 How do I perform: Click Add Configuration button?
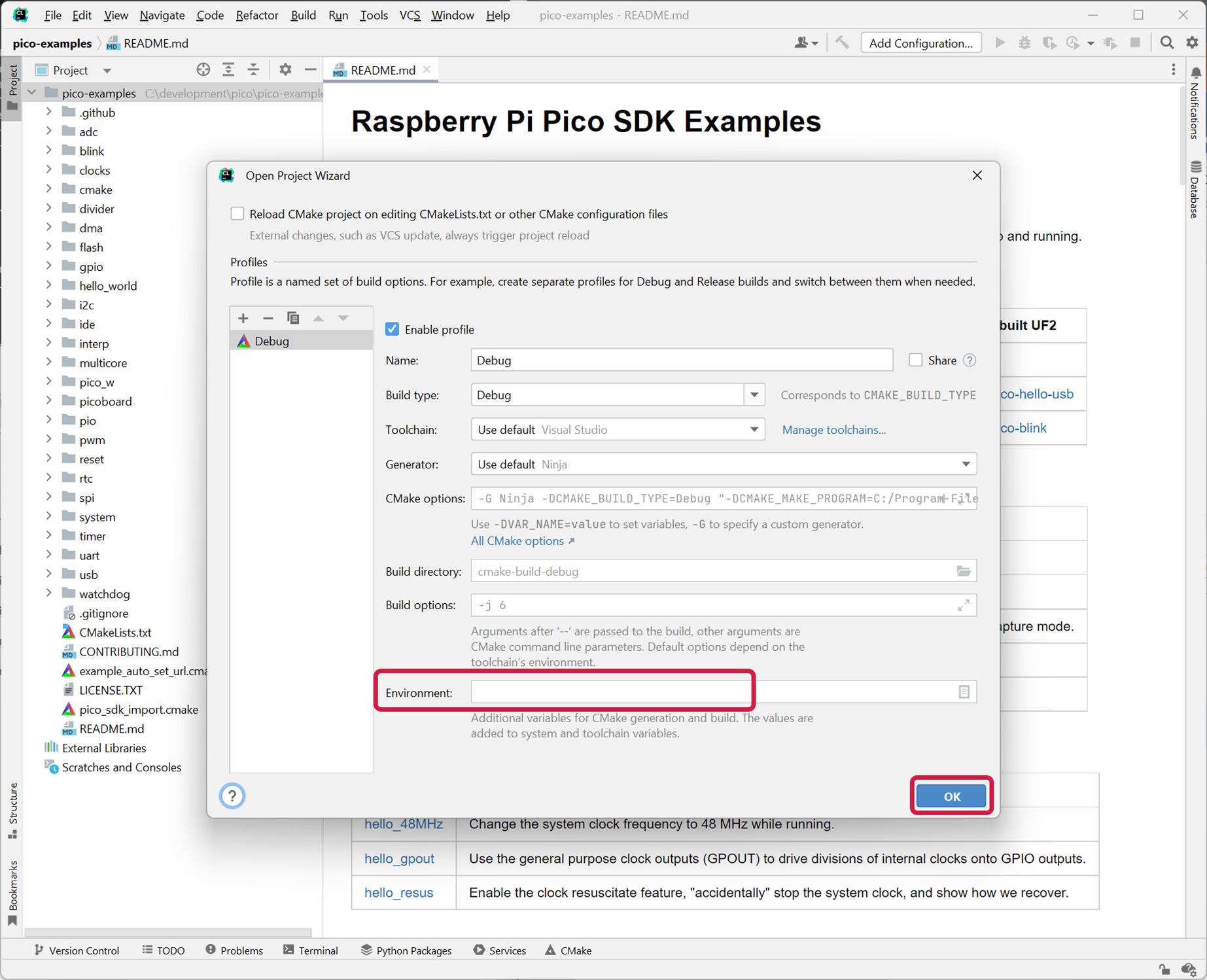920,43
